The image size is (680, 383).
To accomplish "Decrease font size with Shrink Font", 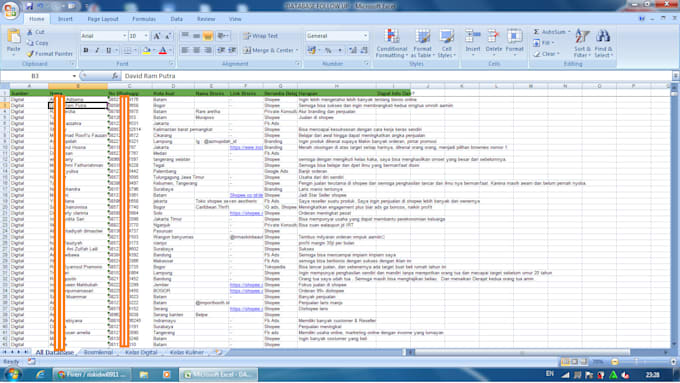I will (x=168, y=36).
